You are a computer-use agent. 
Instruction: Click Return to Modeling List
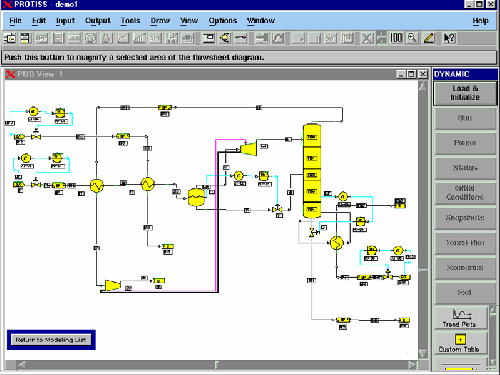pyautogui.click(x=51, y=340)
